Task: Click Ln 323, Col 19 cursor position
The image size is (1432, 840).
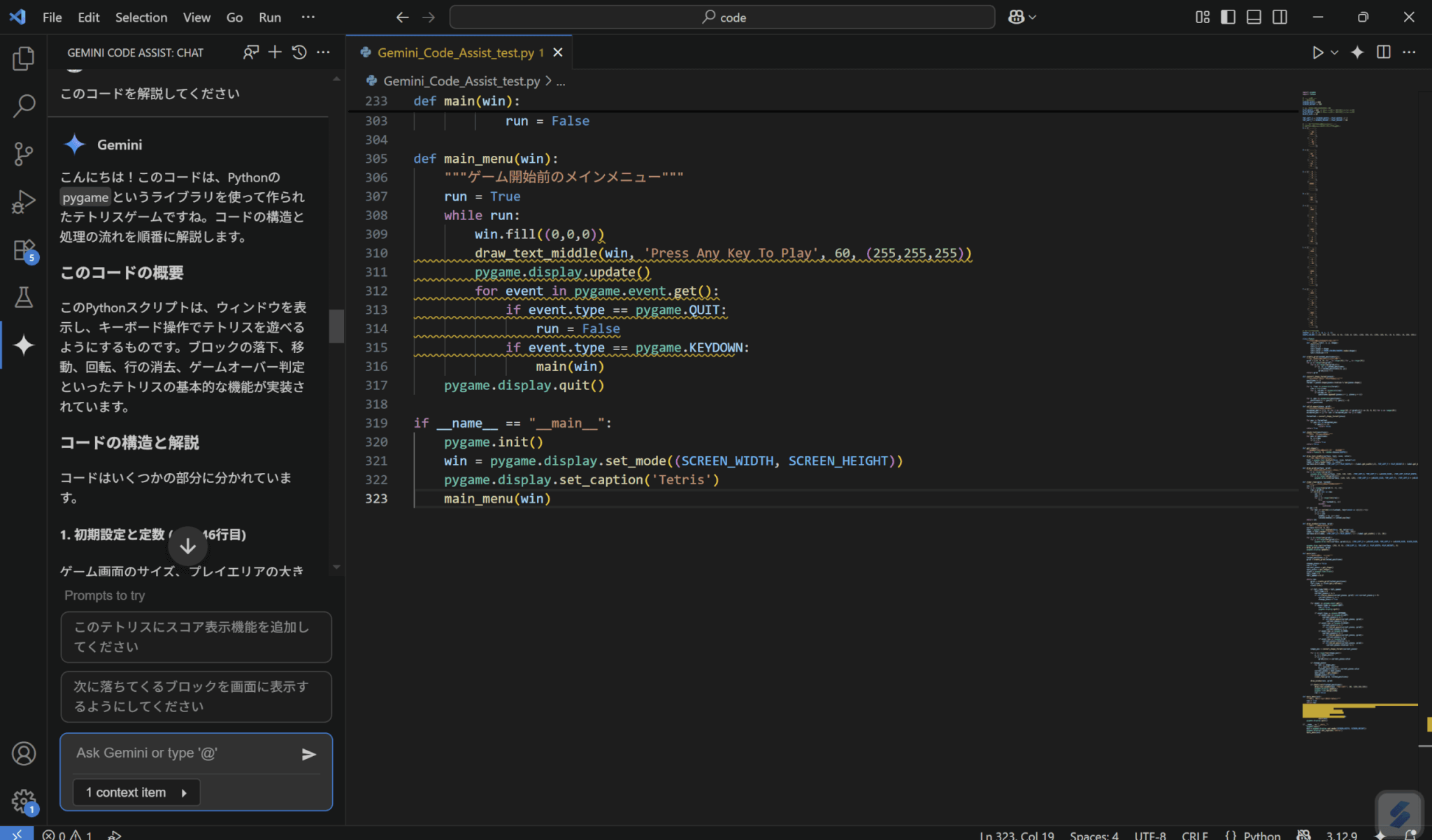Action: (1017, 834)
